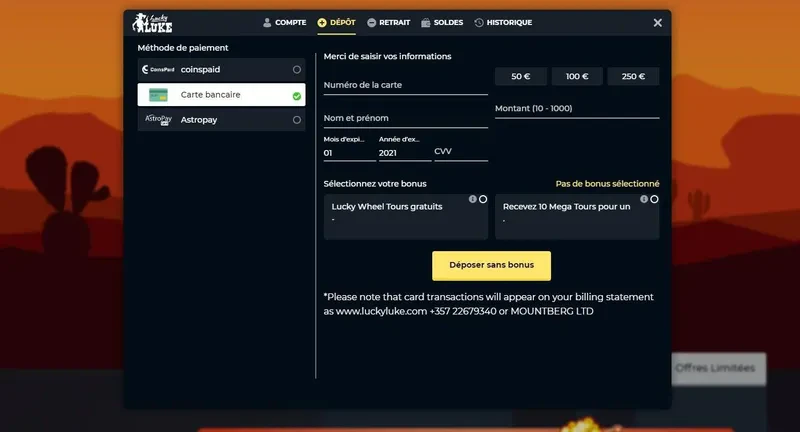Select Carte bancaire green check option

[297, 96]
